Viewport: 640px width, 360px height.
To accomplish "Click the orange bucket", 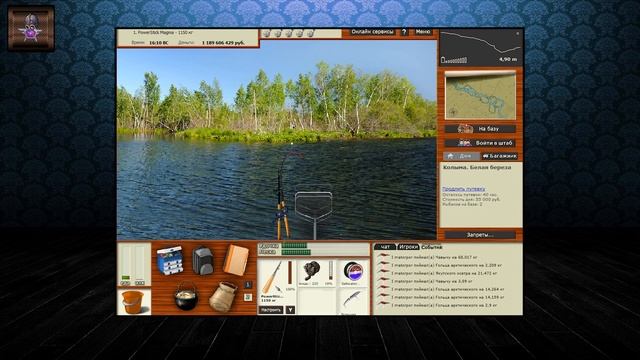I will 133,302.
